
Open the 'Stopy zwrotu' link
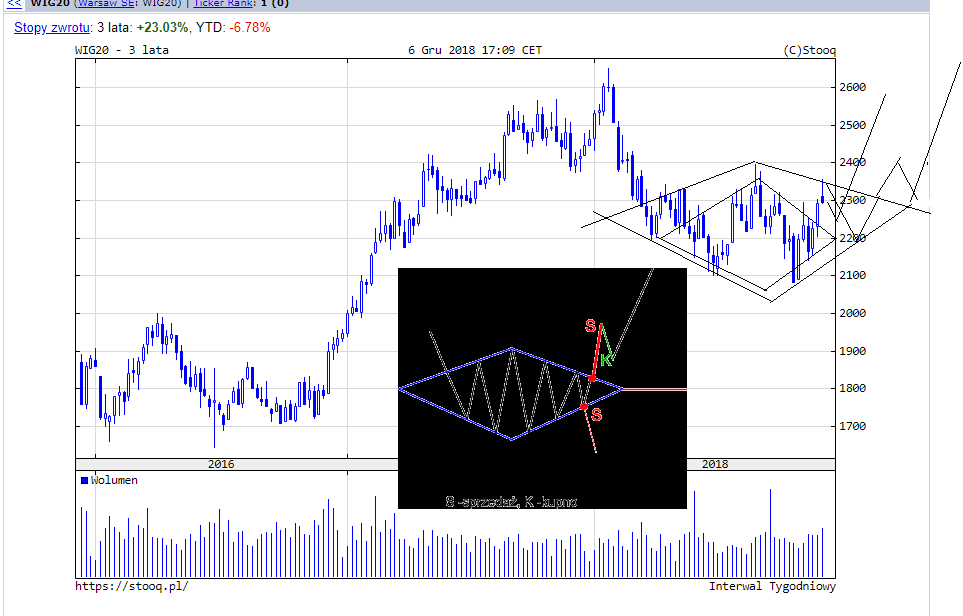tap(52, 28)
